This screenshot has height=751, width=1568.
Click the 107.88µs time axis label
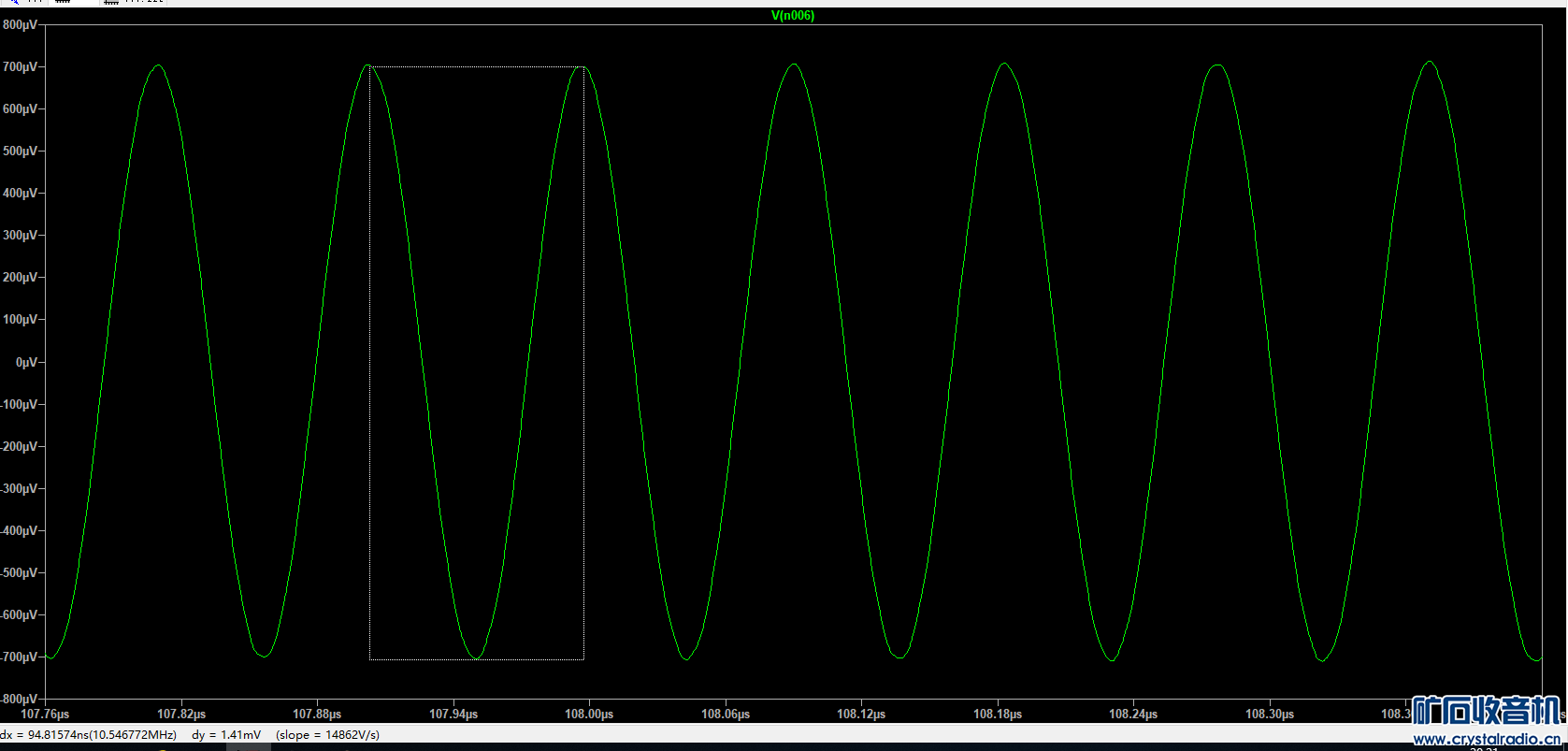[x=317, y=715]
